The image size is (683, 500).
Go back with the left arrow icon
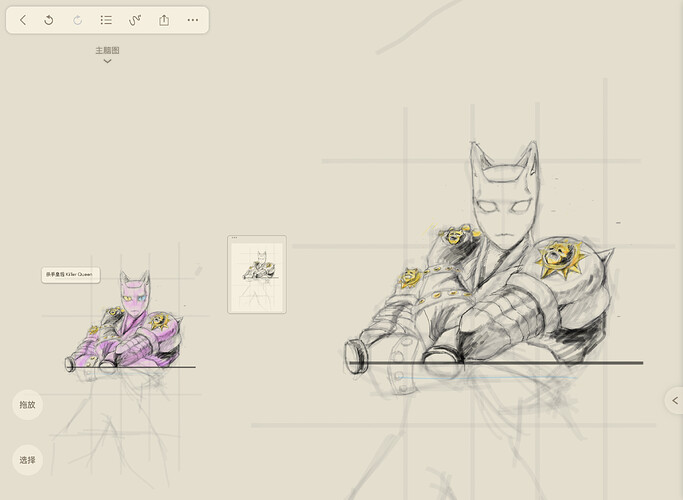click(23, 20)
